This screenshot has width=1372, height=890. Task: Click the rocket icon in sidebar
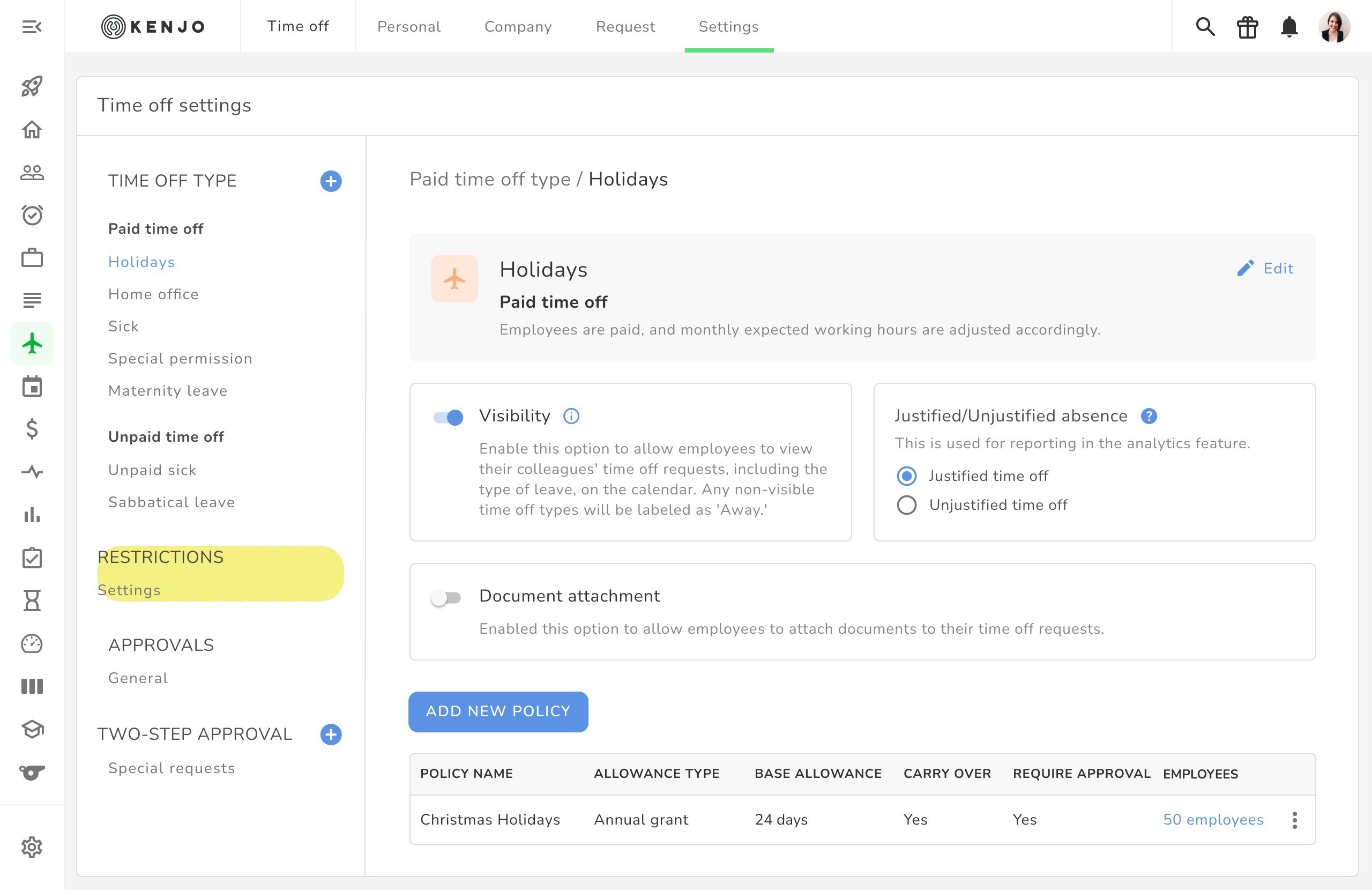click(x=32, y=86)
